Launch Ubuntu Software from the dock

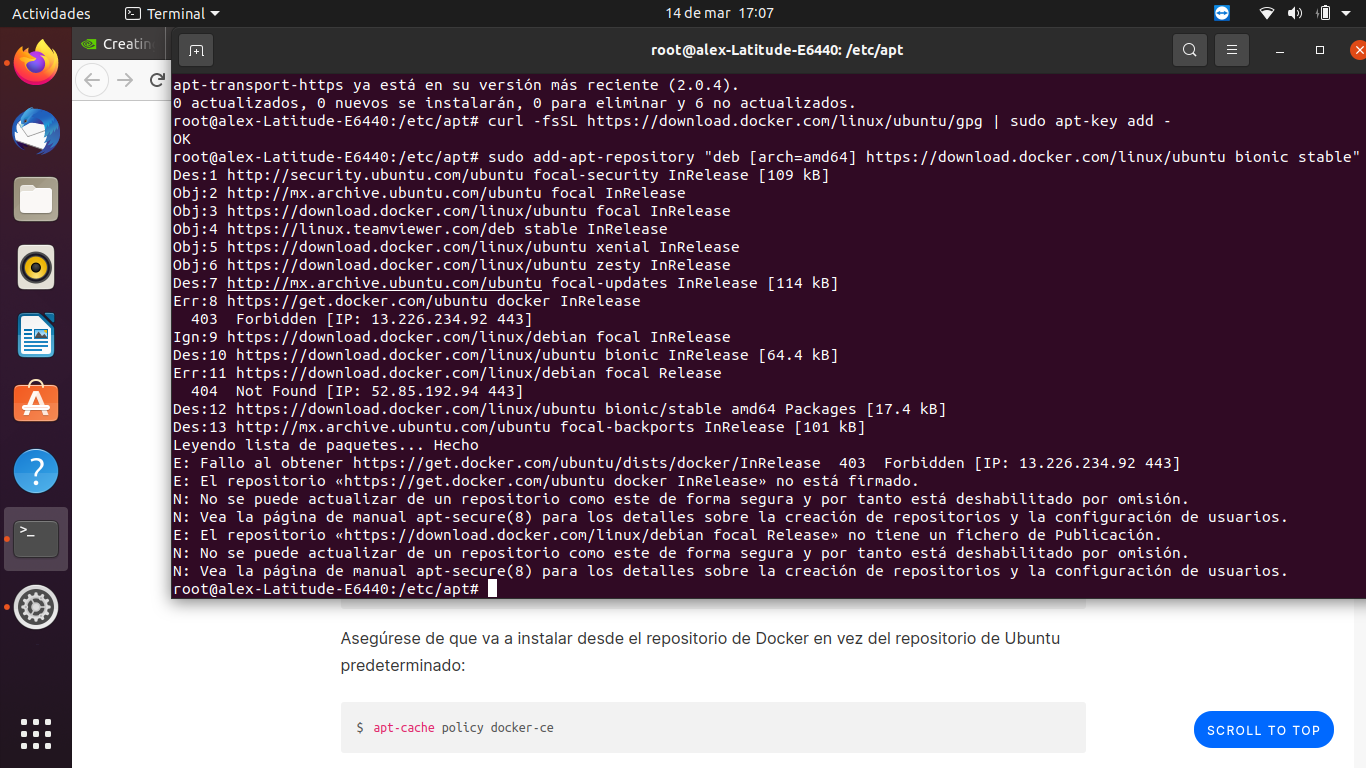coord(35,402)
